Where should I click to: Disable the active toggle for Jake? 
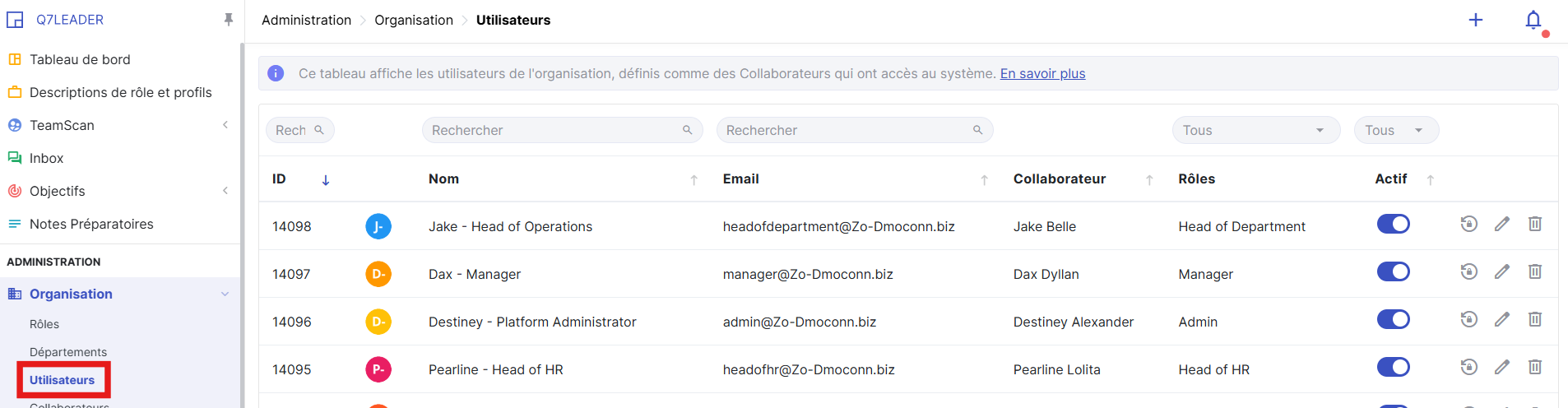pos(1393,224)
